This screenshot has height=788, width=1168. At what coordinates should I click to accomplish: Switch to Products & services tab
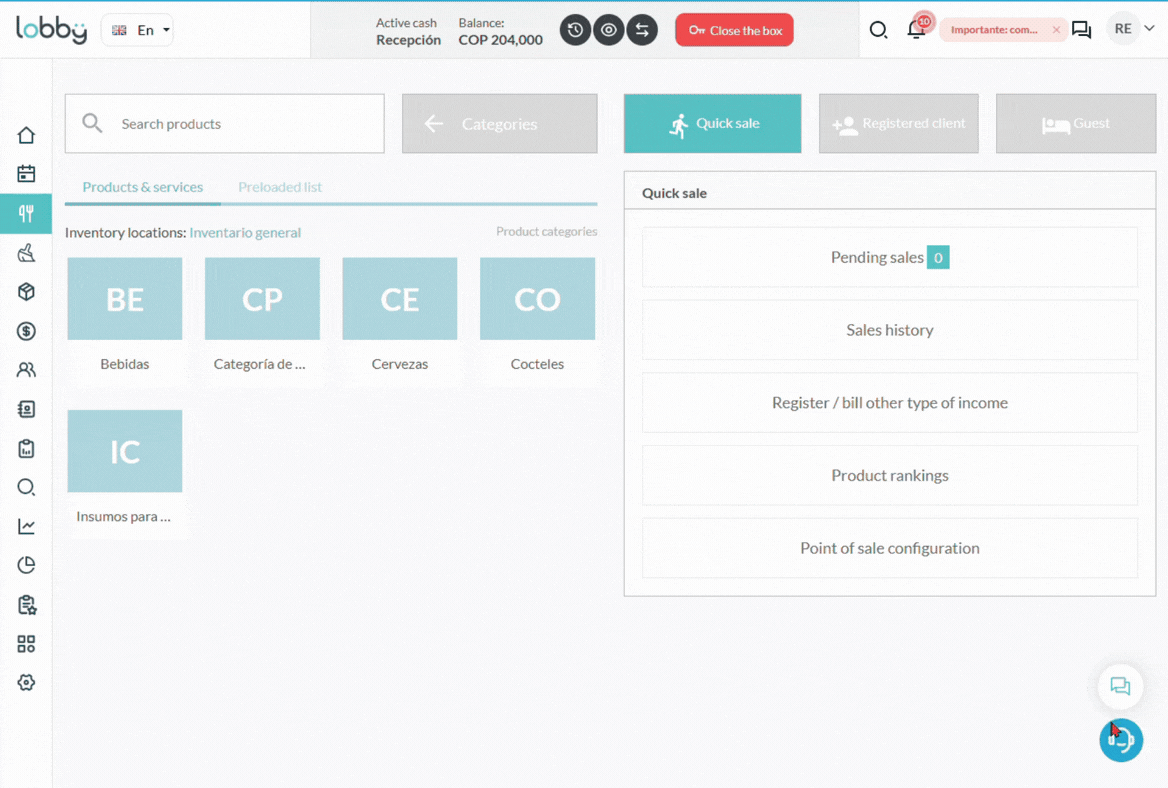tap(142, 187)
